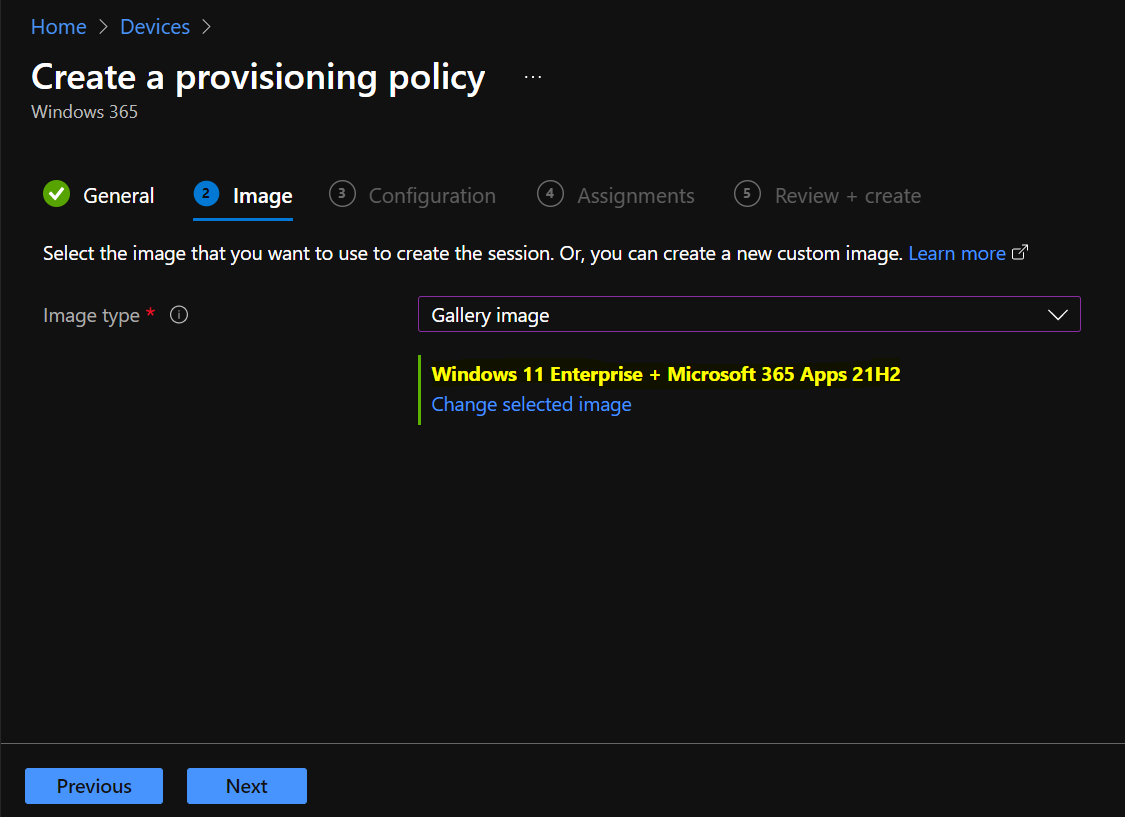
Task: Click the step 2 Image number icon
Action: [x=207, y=194]
